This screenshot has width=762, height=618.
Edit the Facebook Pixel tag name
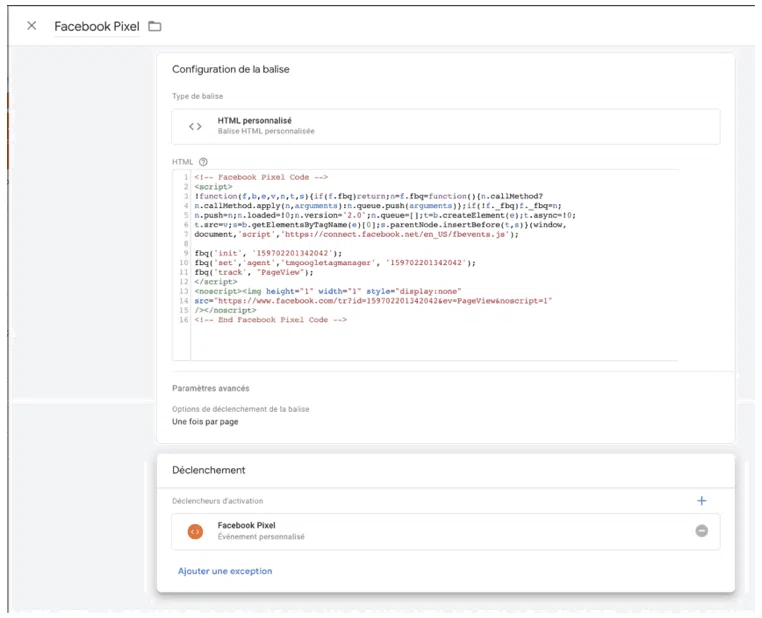coord(97,27)
